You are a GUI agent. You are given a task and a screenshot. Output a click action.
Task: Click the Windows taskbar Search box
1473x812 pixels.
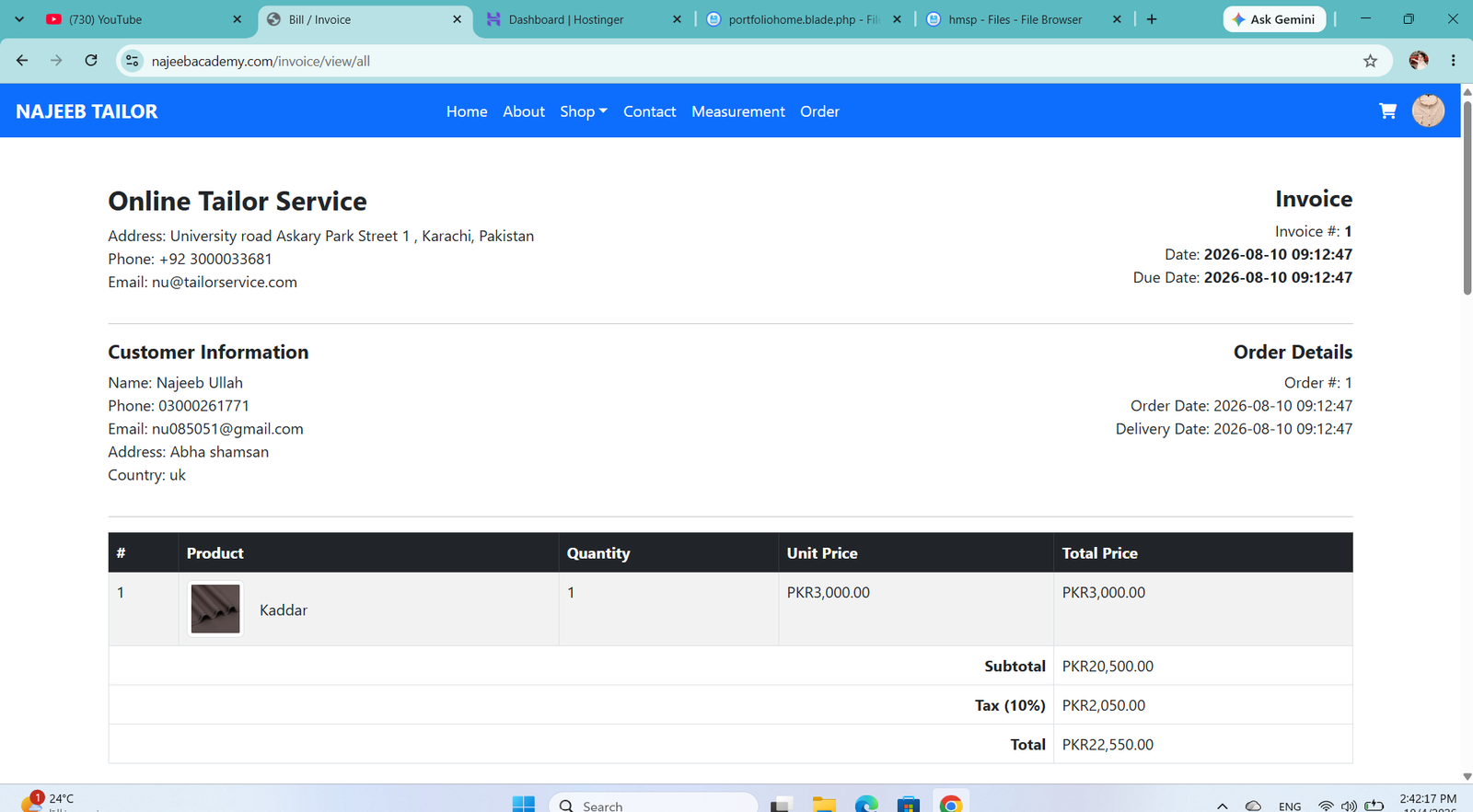click(654, 805)
